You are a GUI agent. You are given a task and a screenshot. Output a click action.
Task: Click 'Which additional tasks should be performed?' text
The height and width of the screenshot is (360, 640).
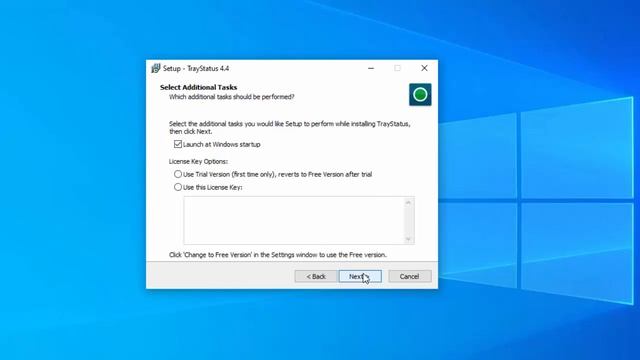click(231, 97)
